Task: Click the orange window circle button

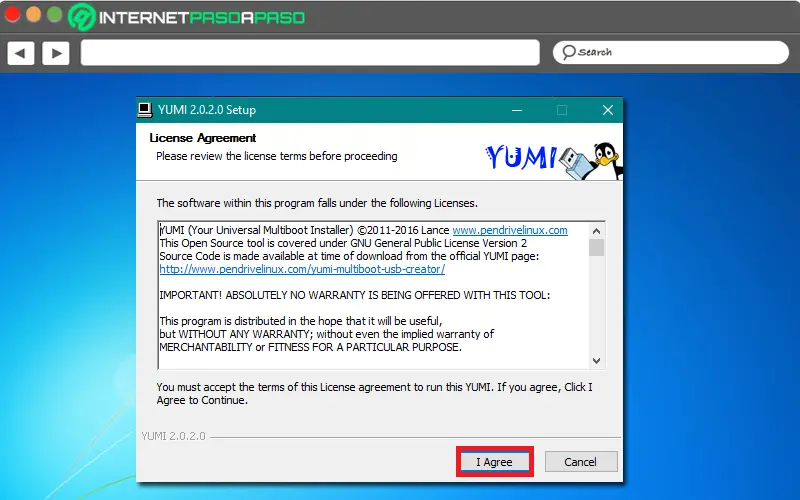Action: 34,14
